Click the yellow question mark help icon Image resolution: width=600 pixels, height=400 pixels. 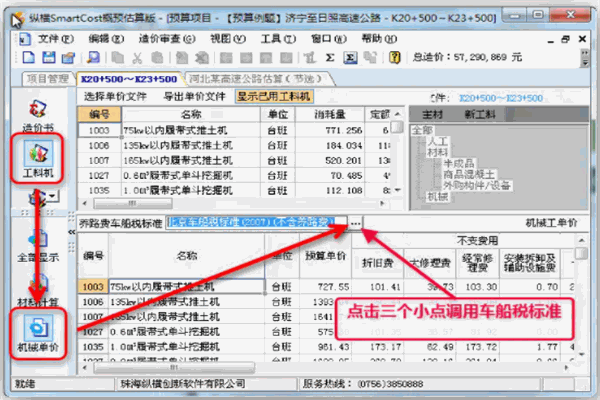395,57
